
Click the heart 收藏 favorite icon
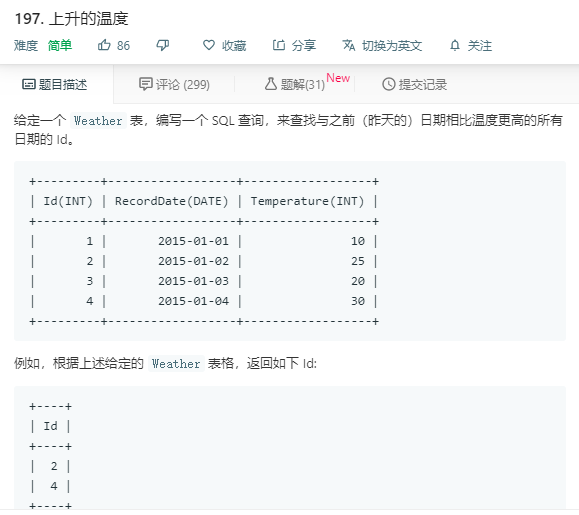coord(209,45)
